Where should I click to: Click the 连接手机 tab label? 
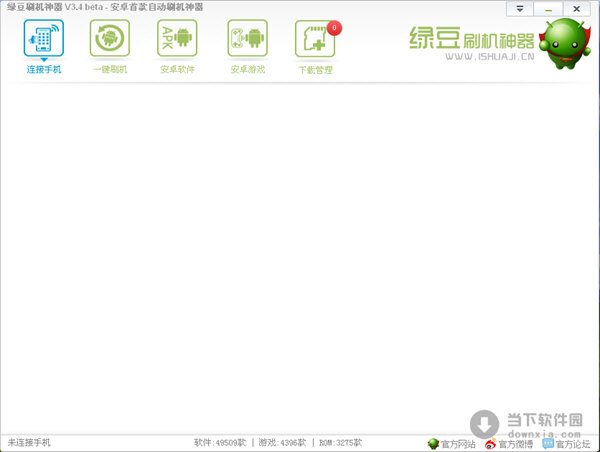44,69
